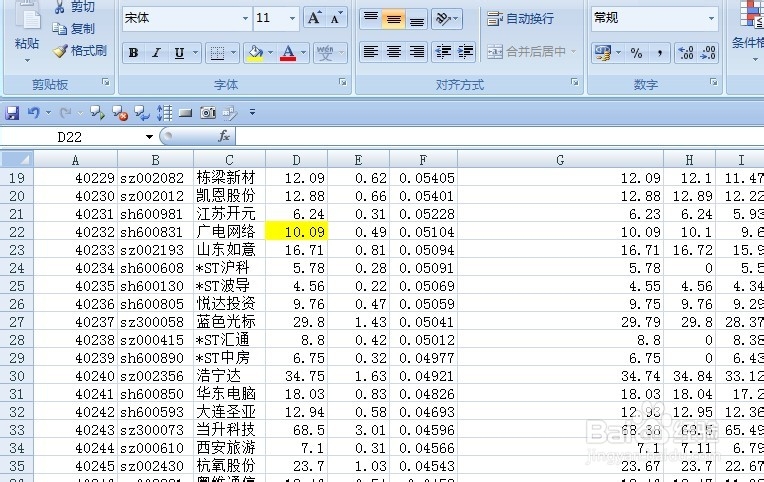Open the underline style dropdown arrow
764x482 pixels.
point(195,53)
